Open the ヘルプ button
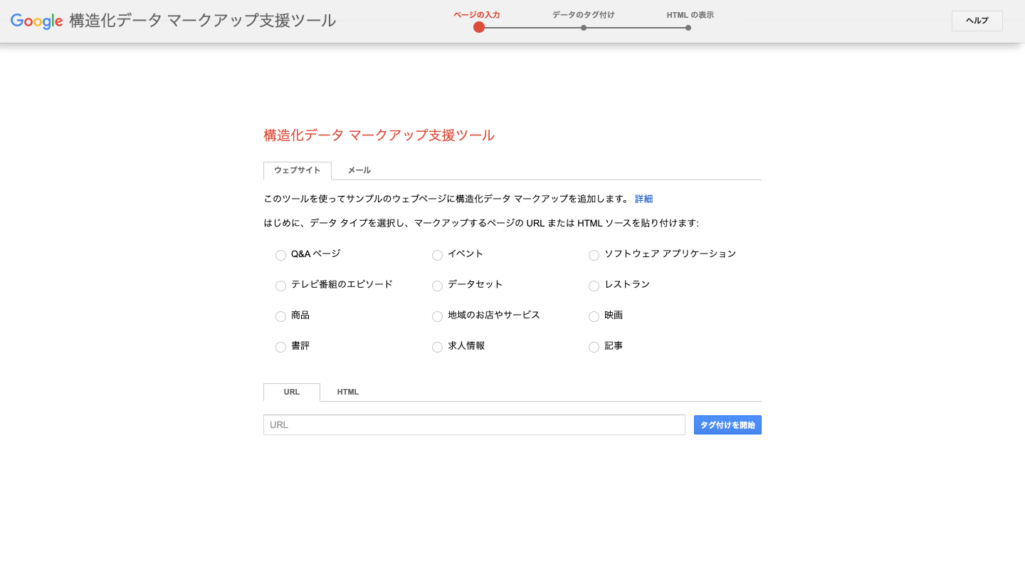This screenshot has height=562, width=1025. click(x=977, y=21)
